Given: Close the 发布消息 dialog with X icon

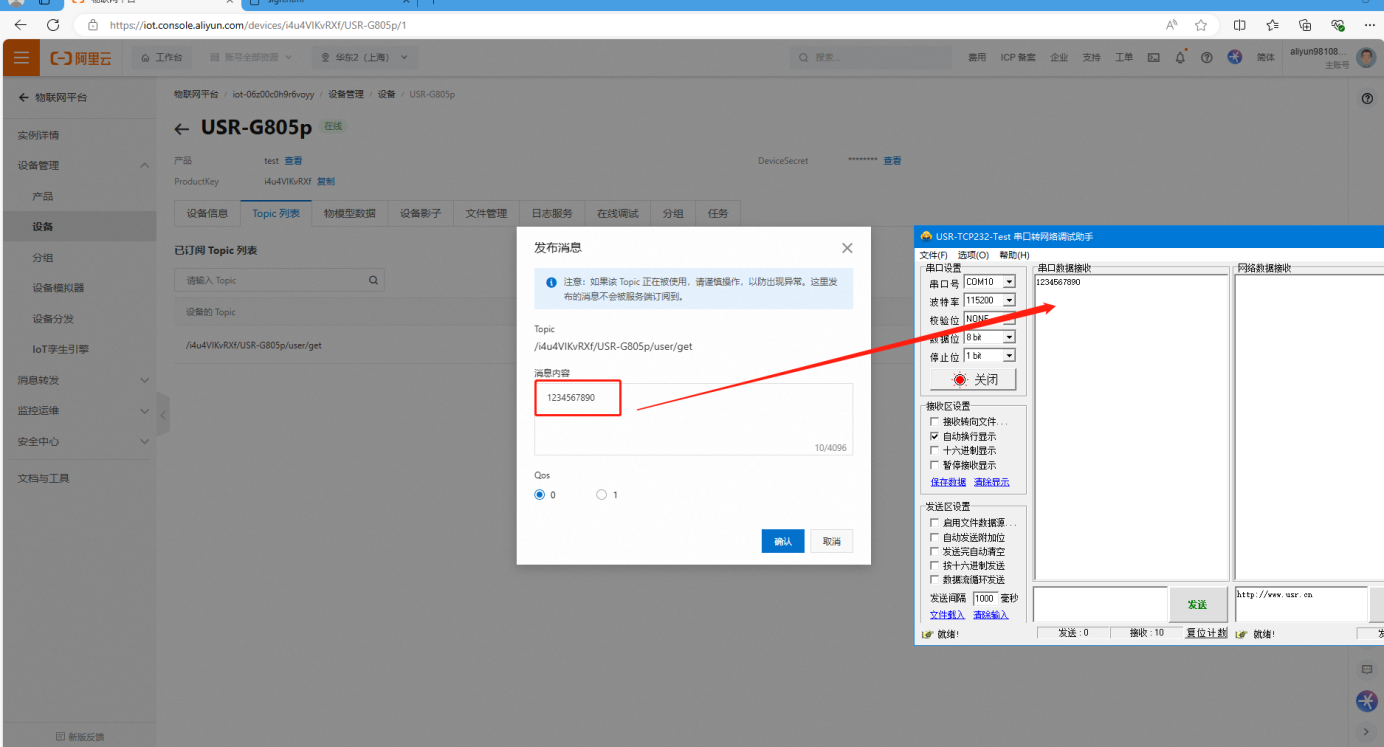Looking at the screenshot, I should coord(847,248).
